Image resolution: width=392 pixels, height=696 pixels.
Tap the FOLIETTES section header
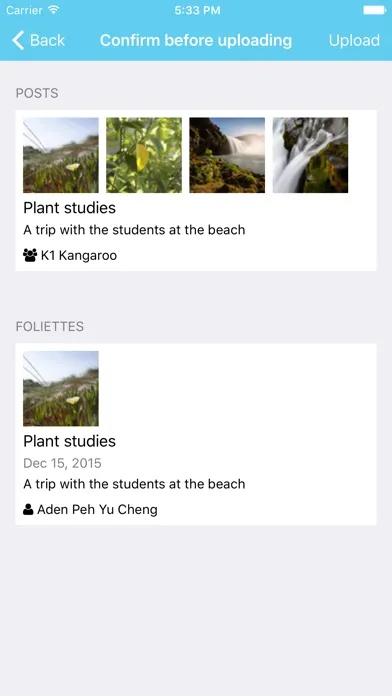pos(50,327)
